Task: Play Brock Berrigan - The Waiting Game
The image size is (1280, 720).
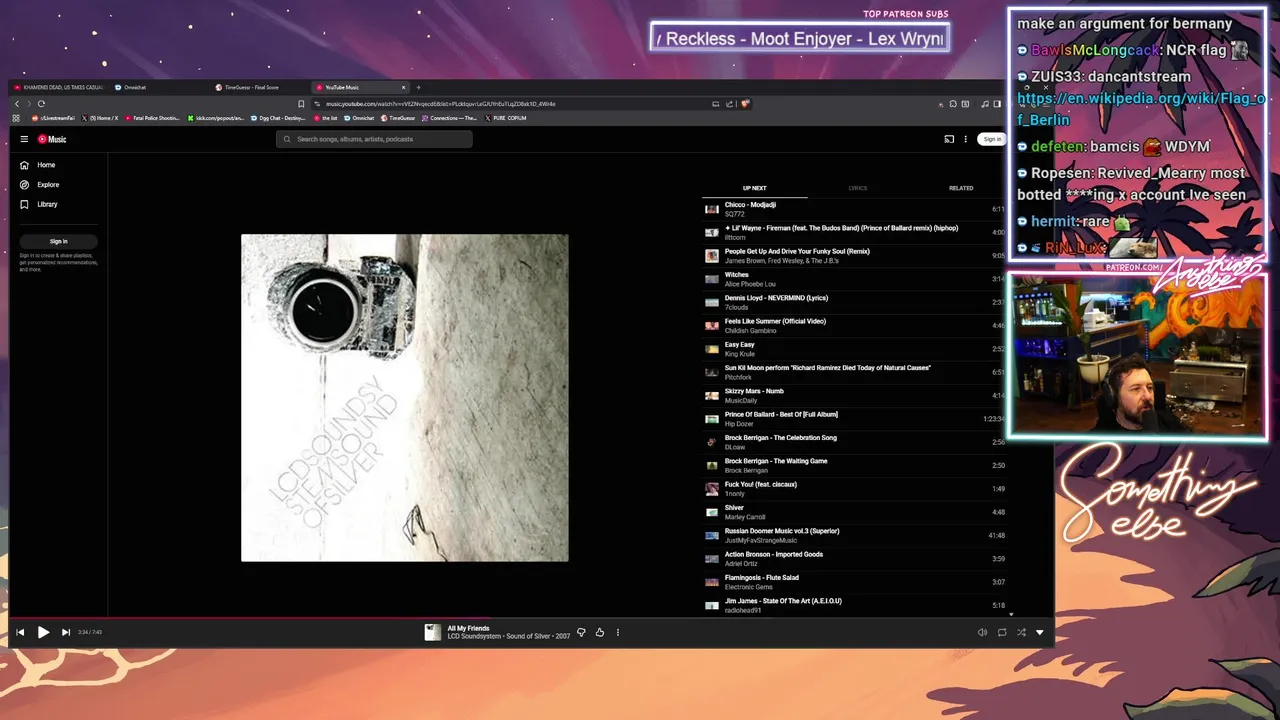Action: point(855,465)
